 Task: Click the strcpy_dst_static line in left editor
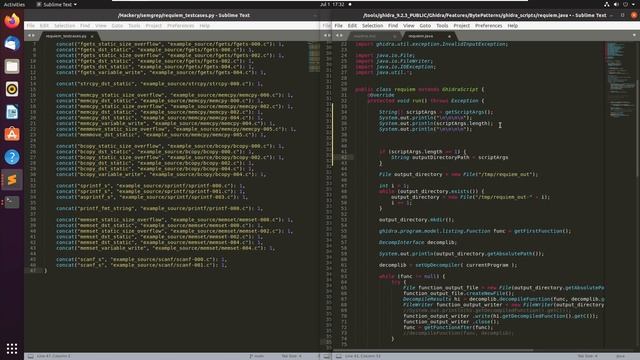point(159,83)
